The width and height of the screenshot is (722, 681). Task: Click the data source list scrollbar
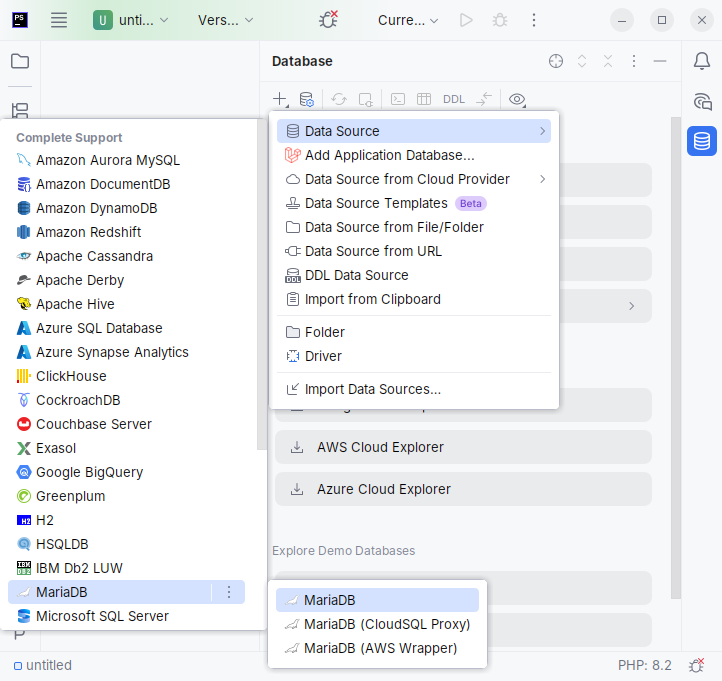261,285
